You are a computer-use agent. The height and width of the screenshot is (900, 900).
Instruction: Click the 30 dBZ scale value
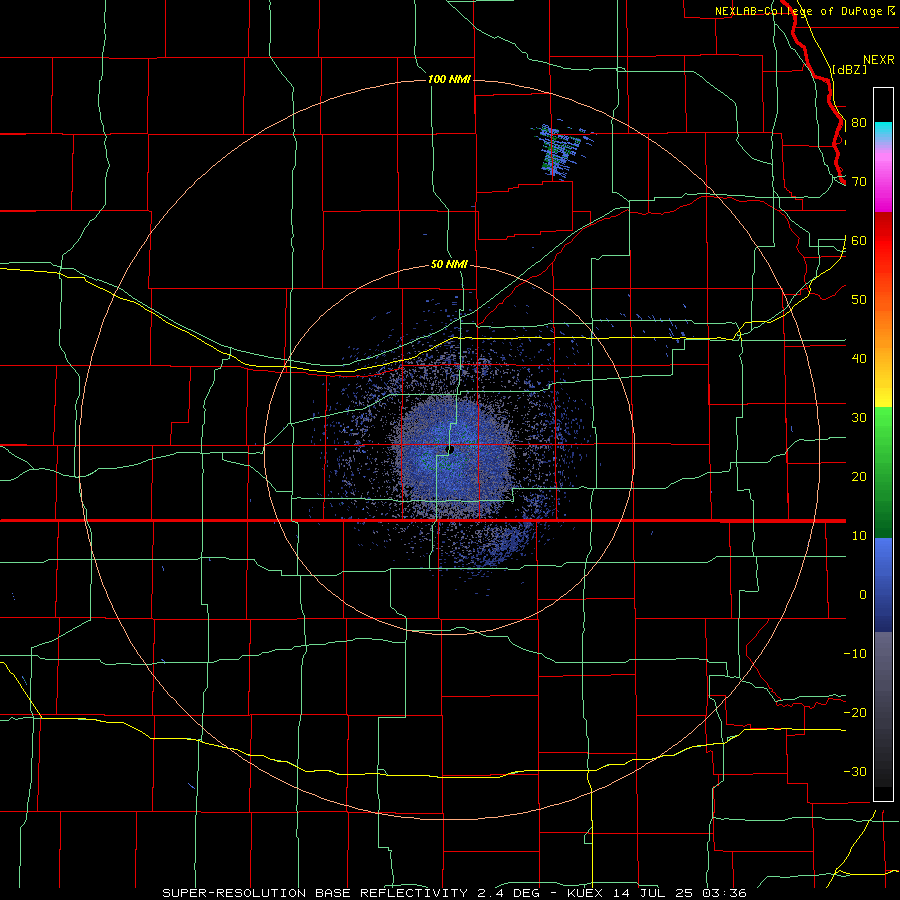(859, 417)
